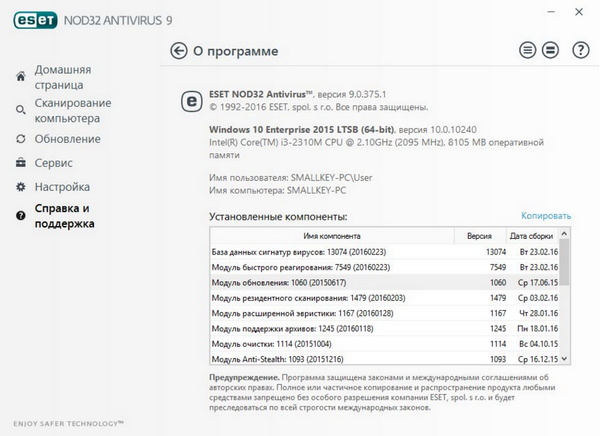
Task: Click the two-bar view icon
Action: pos(553,50)
